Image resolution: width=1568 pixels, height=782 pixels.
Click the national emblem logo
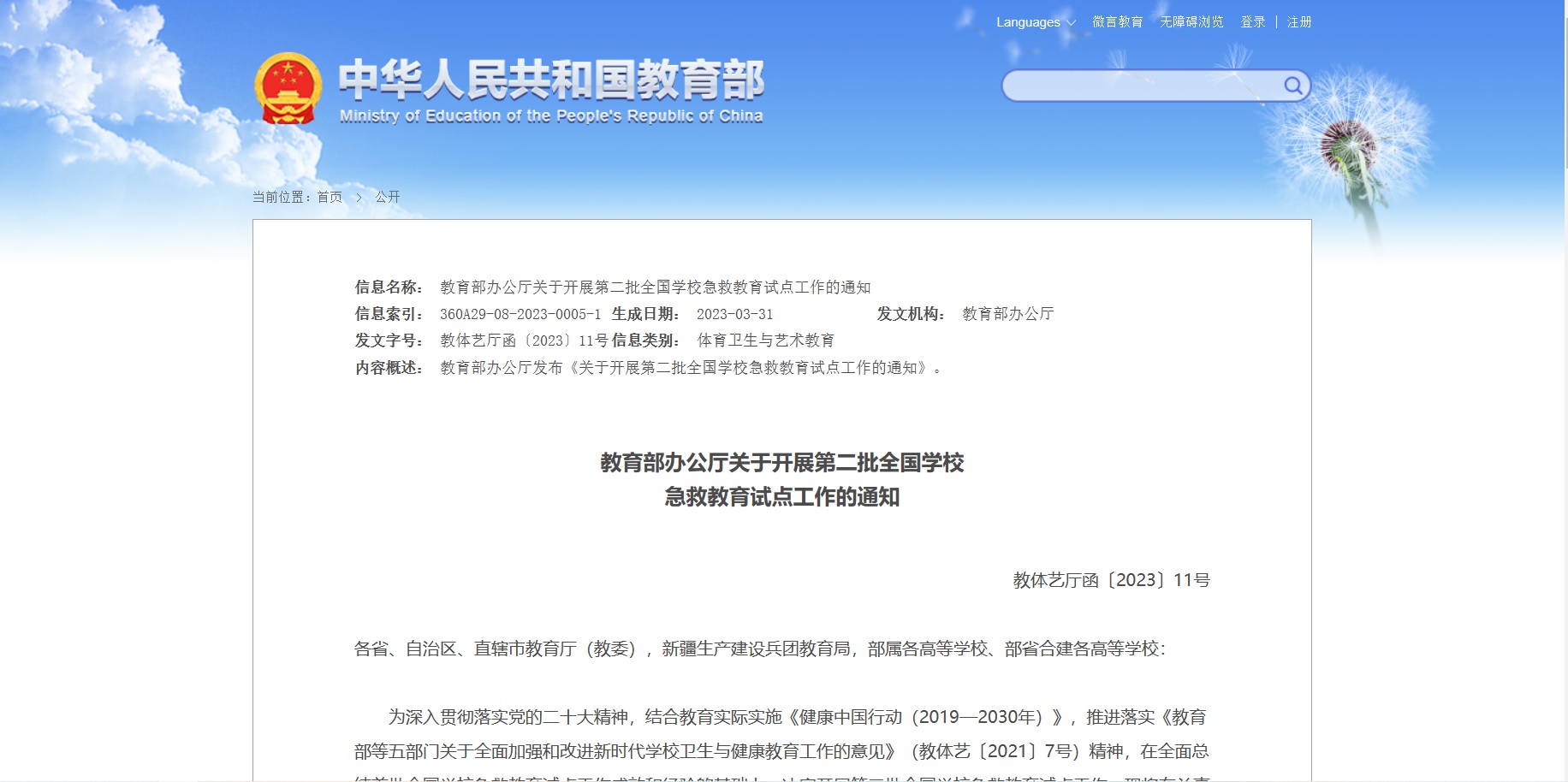coord(288,89)
